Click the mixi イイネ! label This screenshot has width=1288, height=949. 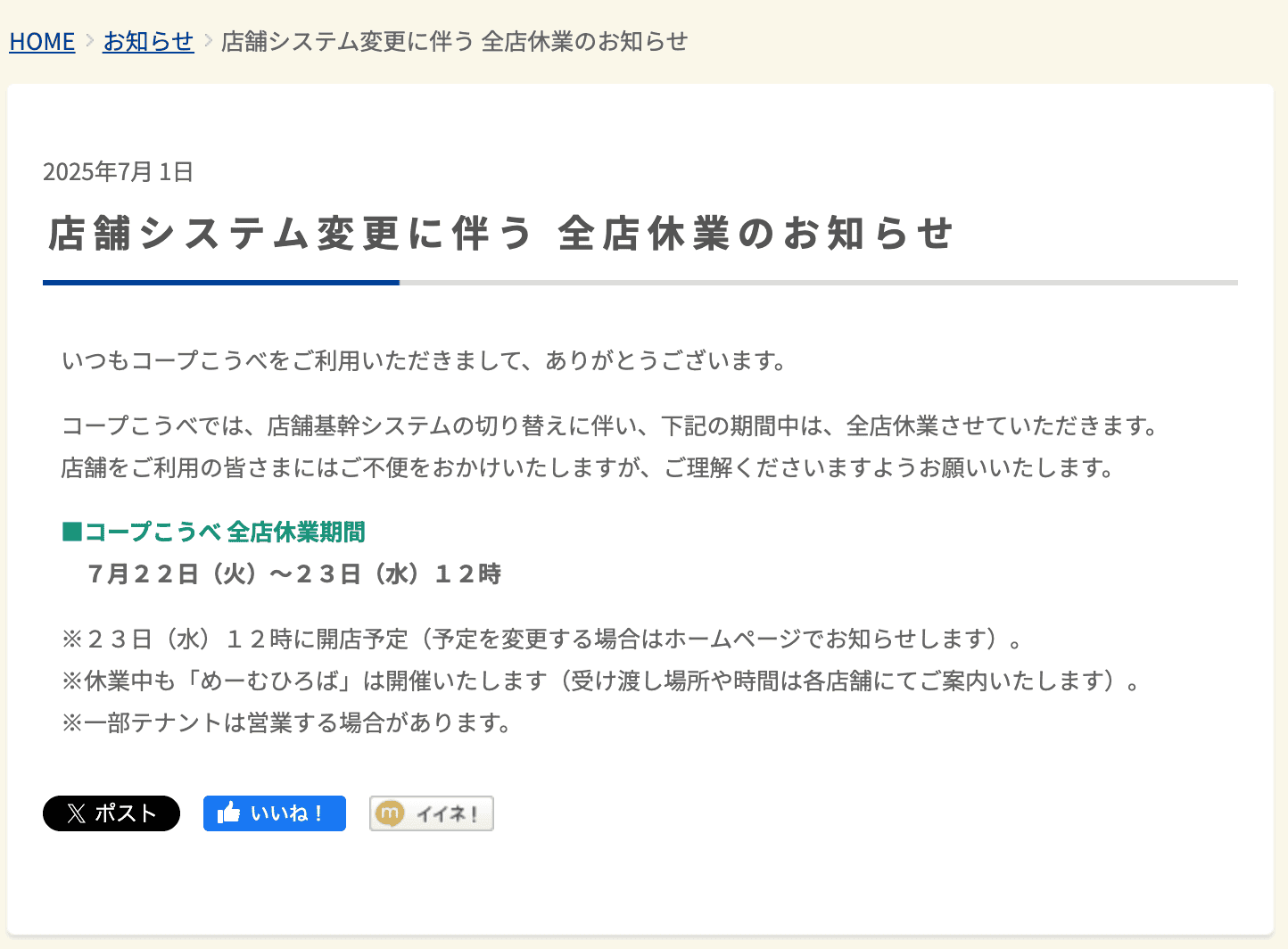click(x=448, y=814)
